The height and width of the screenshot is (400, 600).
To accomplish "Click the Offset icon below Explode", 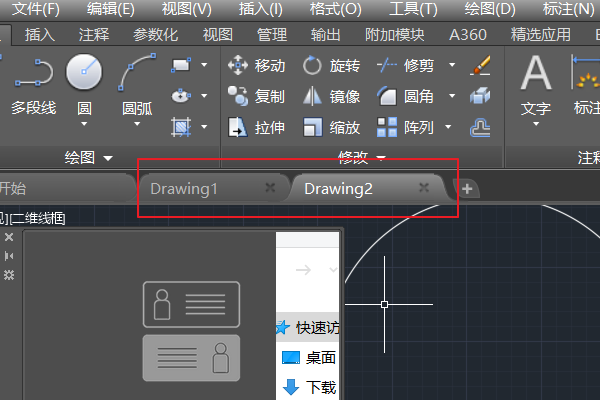I will tap(480, 127).
